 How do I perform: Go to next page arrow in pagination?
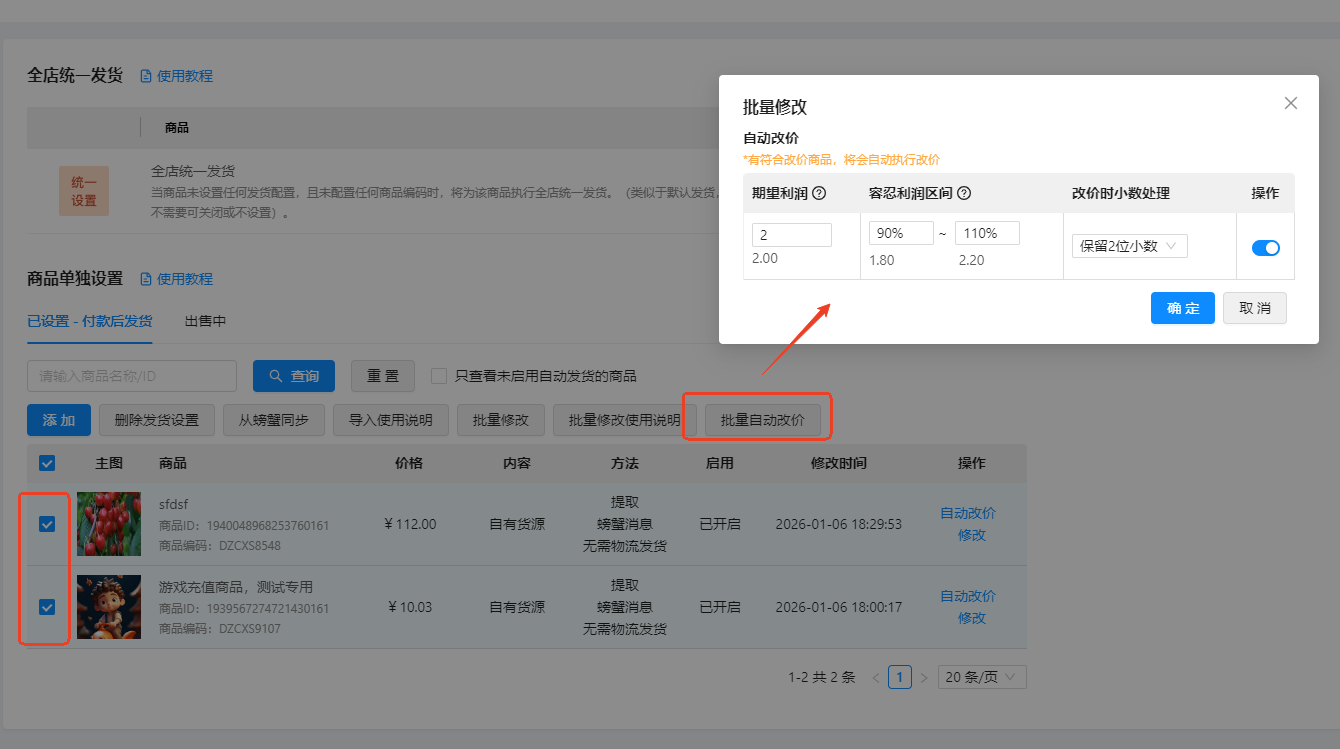pos(924,678)
